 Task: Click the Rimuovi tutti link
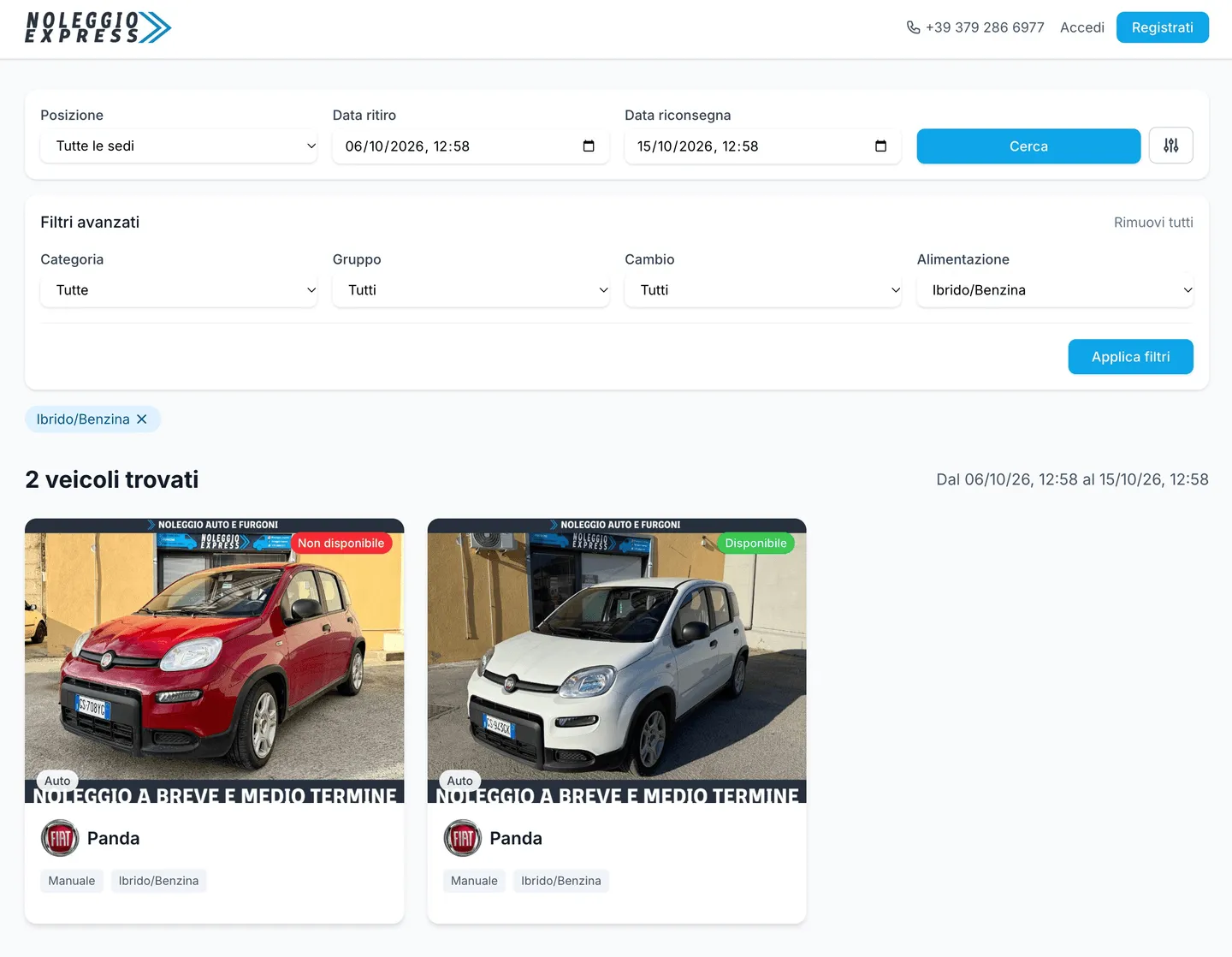[1153, 223]
